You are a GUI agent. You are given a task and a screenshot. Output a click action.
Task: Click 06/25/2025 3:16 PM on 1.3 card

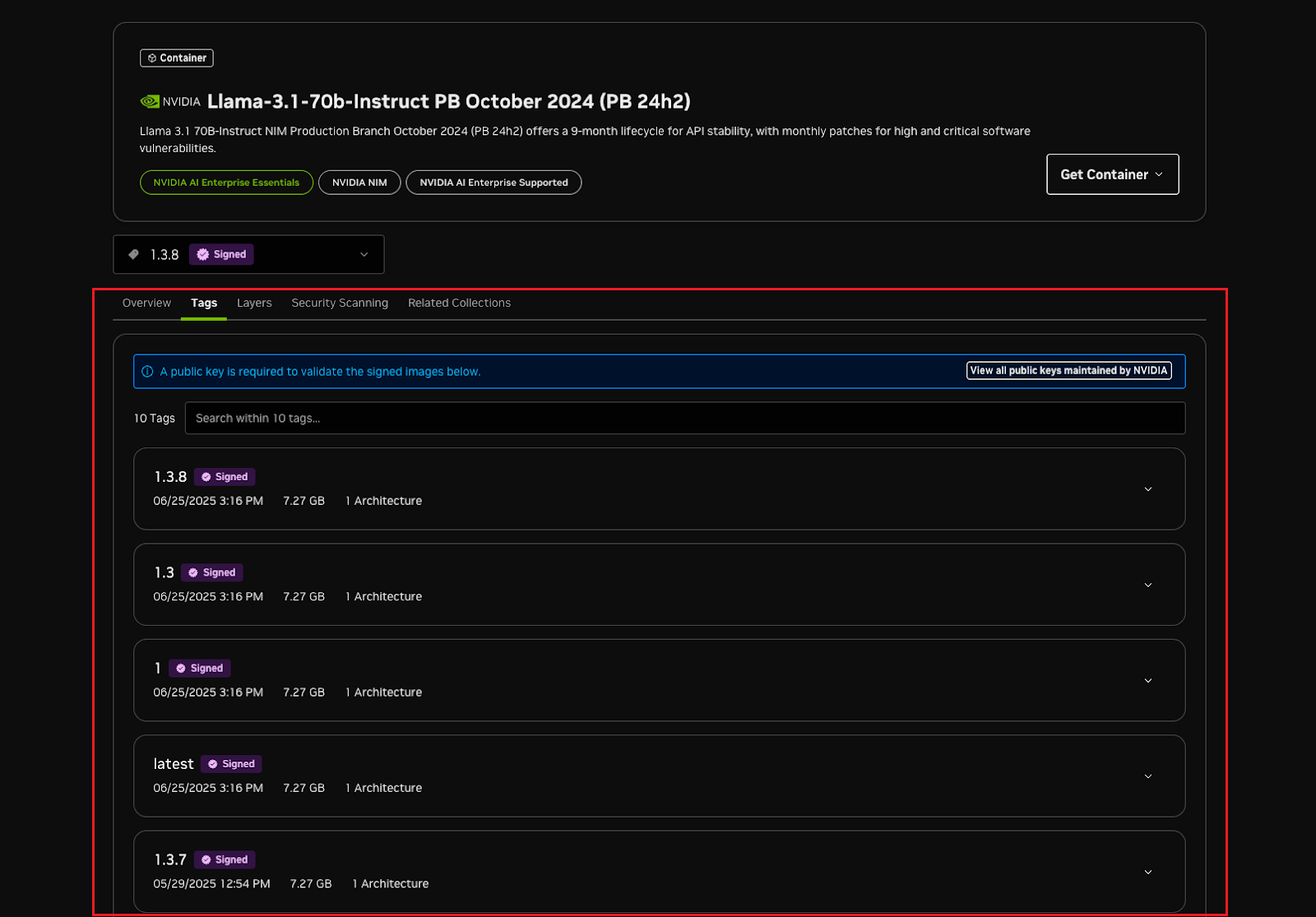208,596
